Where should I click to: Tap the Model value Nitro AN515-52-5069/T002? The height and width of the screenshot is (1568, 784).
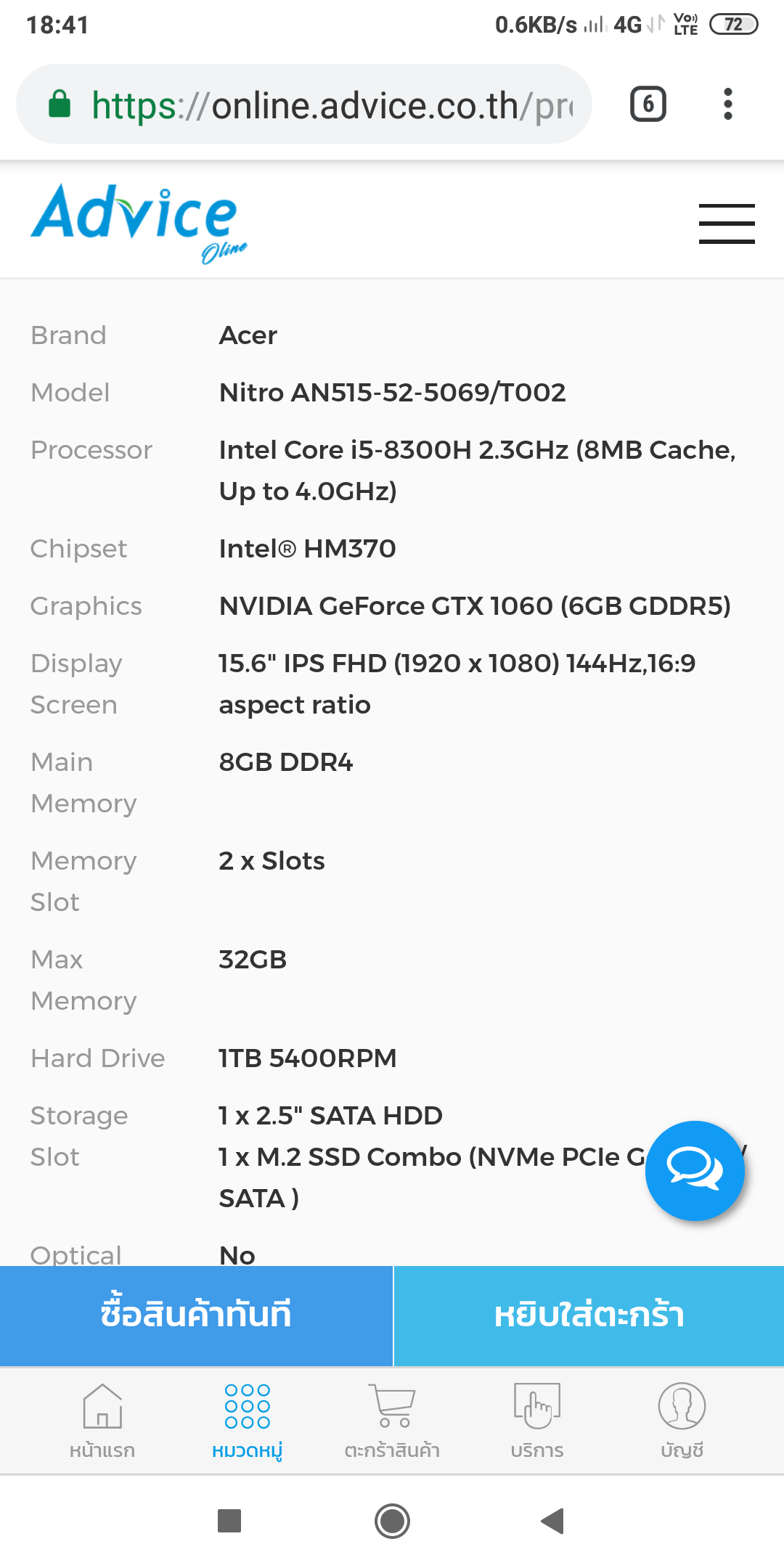pyautogui.click(x=392, y=393)
